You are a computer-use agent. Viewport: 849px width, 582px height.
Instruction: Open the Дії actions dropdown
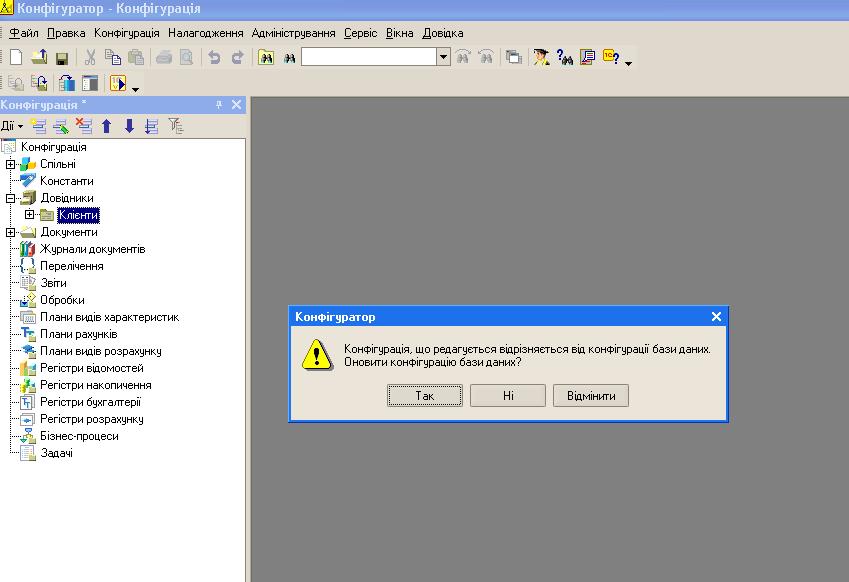12,126
